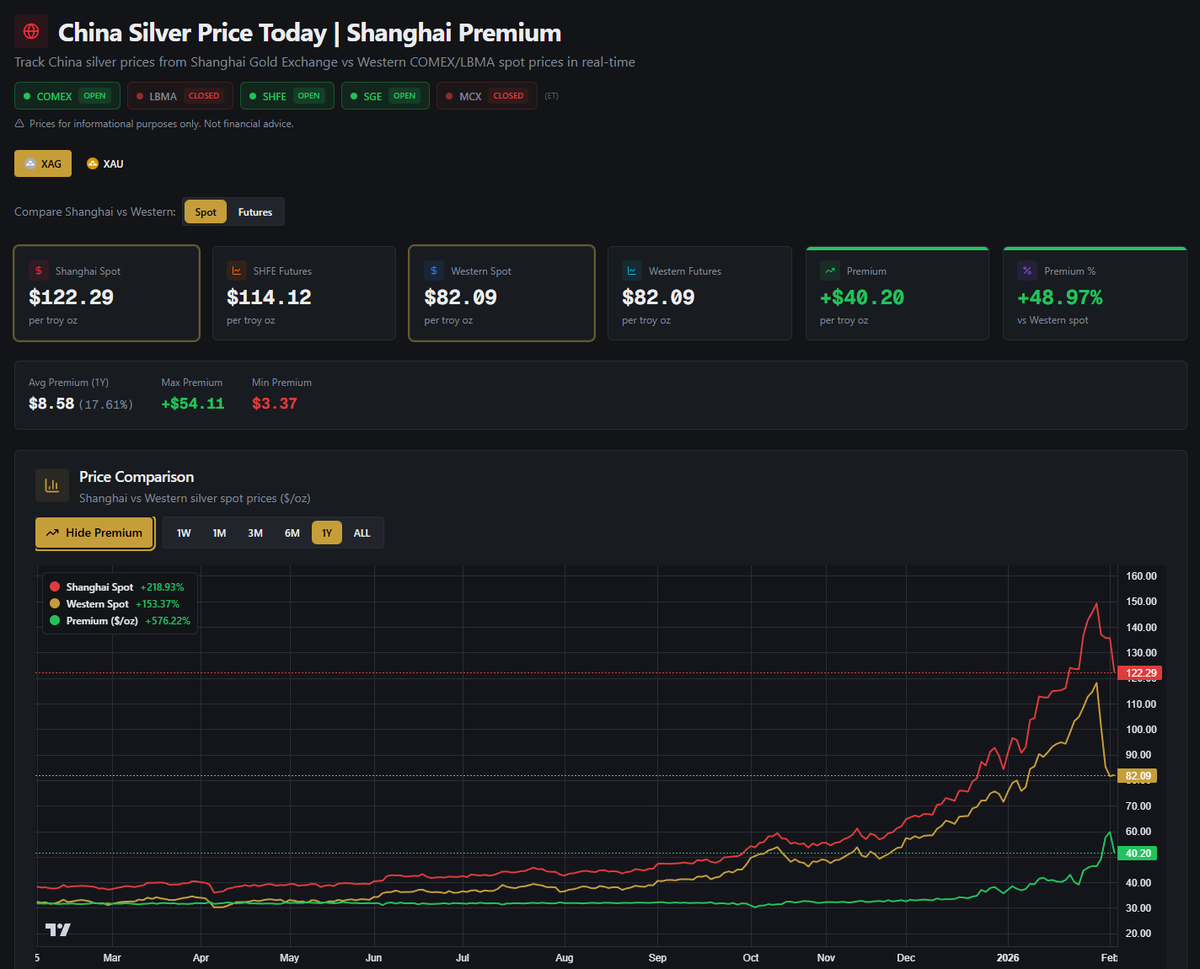Set chart range to 1M

click(219, 533)
